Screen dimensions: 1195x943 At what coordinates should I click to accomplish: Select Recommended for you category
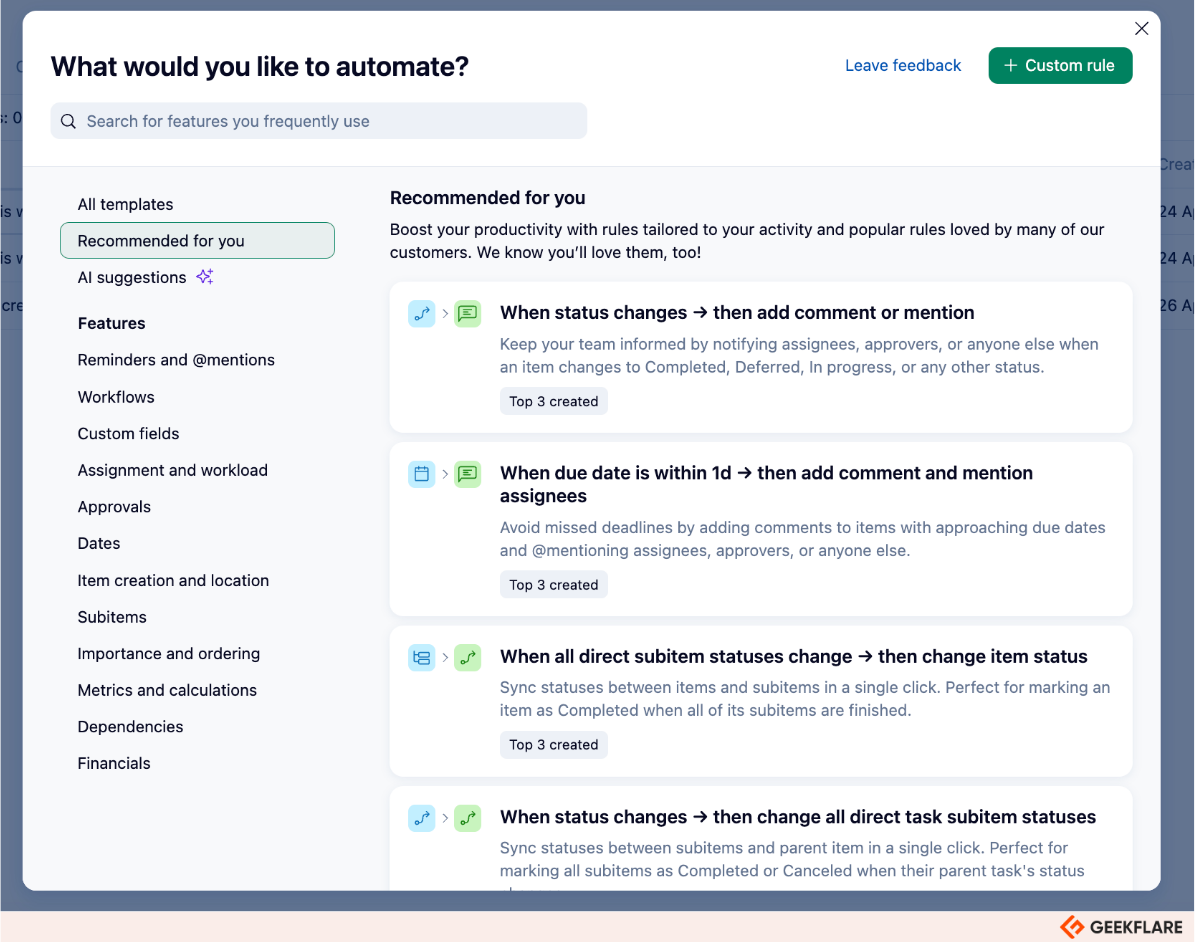(197, 241)
